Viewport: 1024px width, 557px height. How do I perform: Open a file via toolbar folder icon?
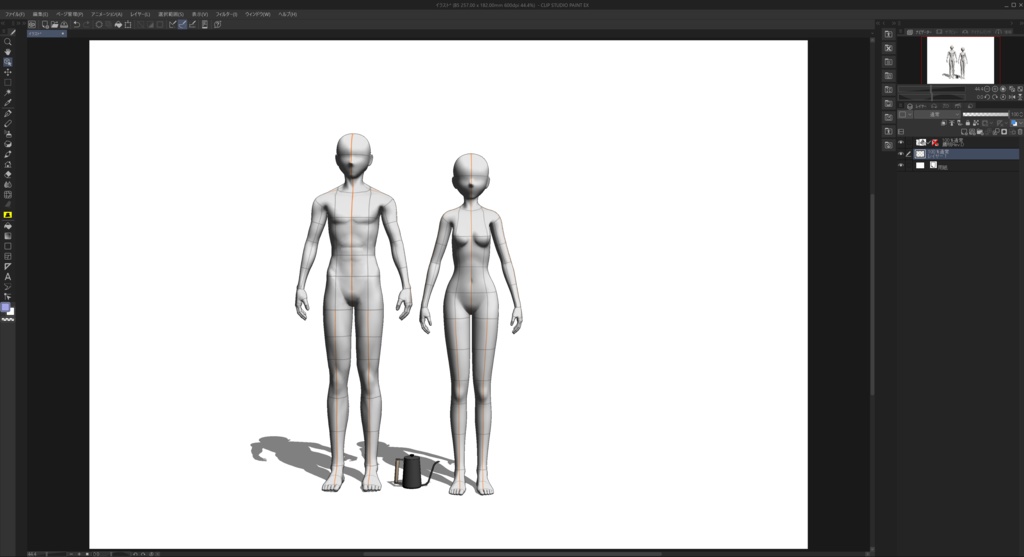point(54,24)
